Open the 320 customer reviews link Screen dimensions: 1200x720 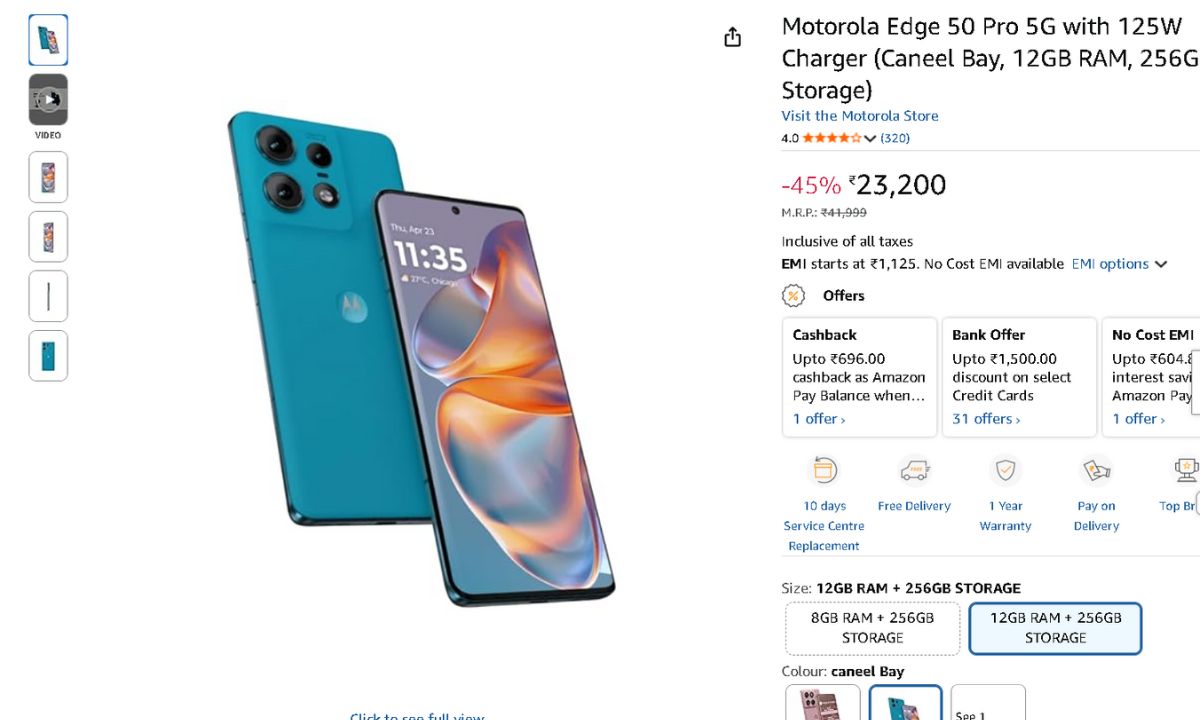pyautogui.click(x=895, y=138)
